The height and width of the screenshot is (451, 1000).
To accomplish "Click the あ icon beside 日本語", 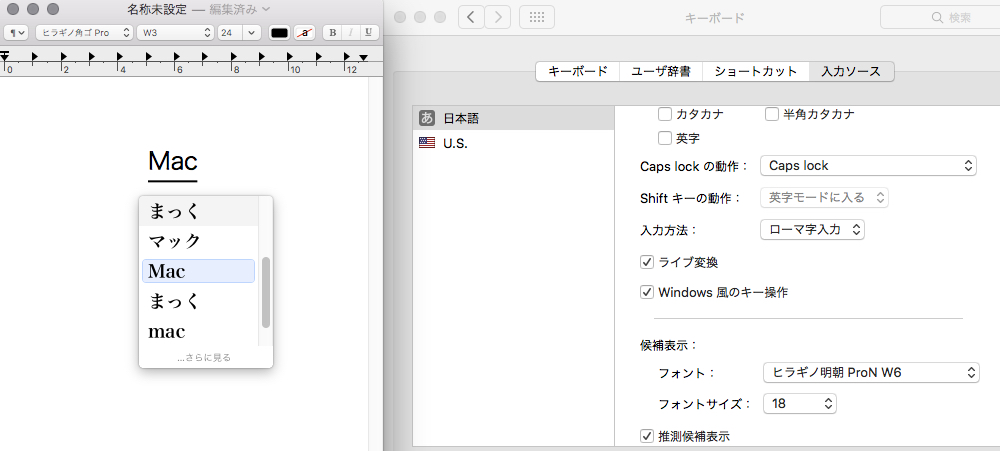I will tap(427, 118).
